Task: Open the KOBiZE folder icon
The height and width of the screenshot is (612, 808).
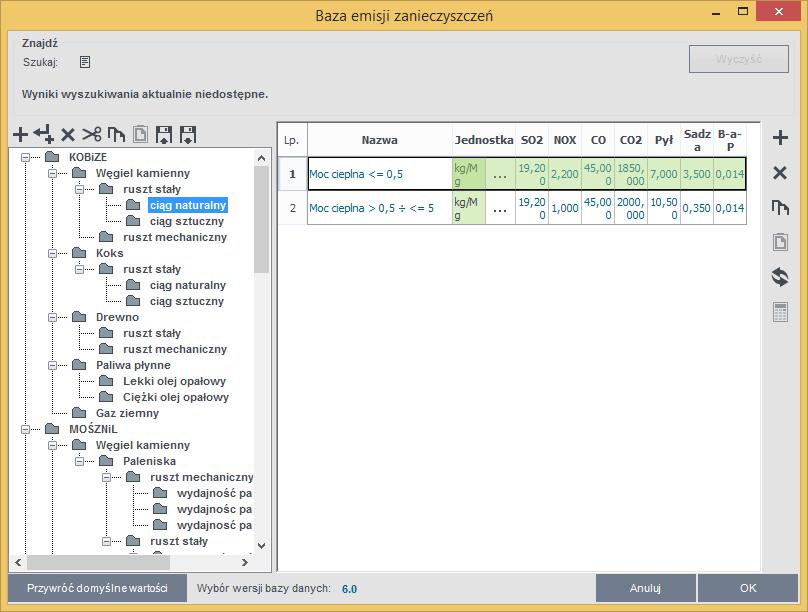Action: 52,157
